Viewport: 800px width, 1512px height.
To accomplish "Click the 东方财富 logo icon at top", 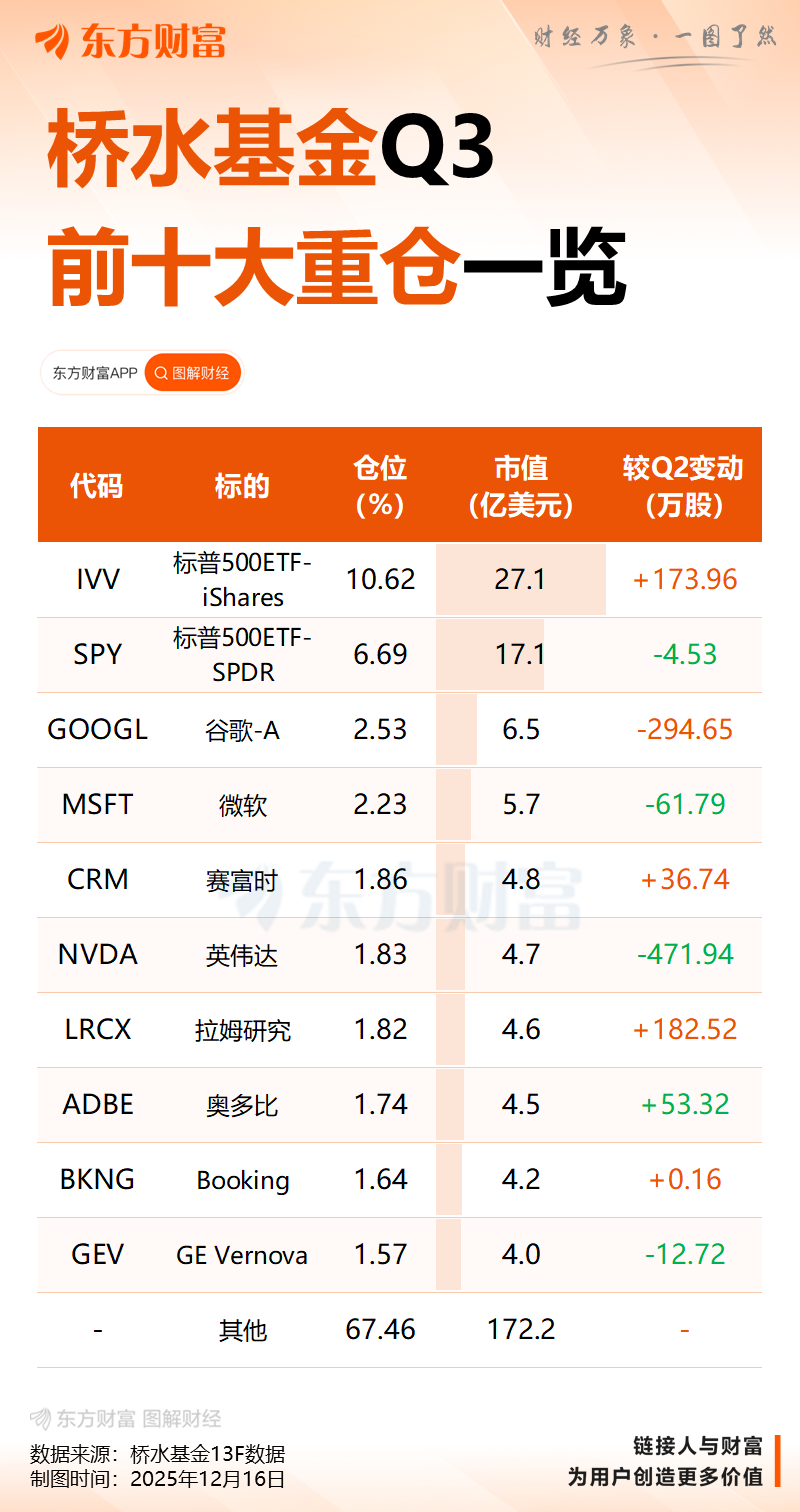I will 52,42.
